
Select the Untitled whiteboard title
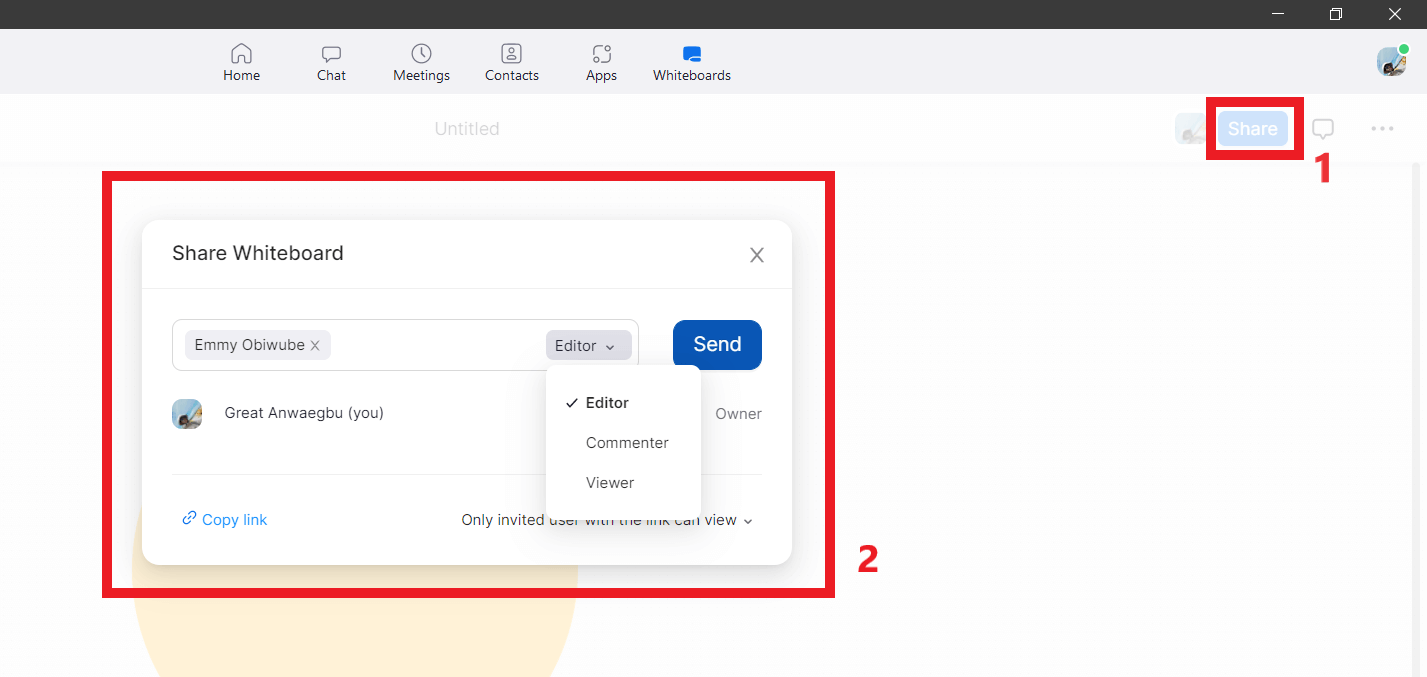pyautogui.click(x=466, y=128)
